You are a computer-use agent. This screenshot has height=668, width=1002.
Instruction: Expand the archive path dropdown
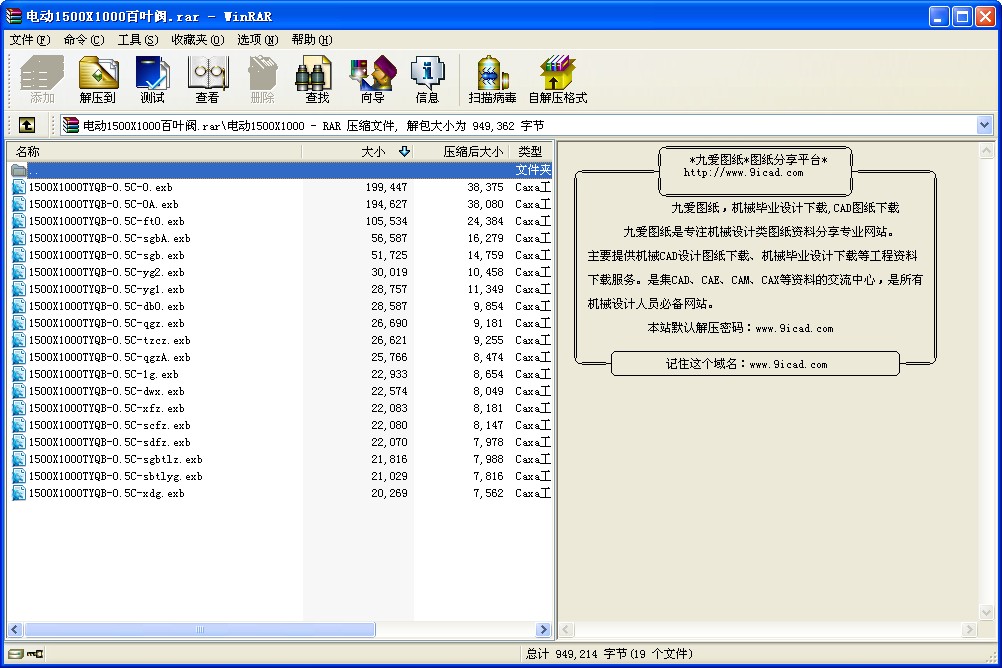[984, 125]
